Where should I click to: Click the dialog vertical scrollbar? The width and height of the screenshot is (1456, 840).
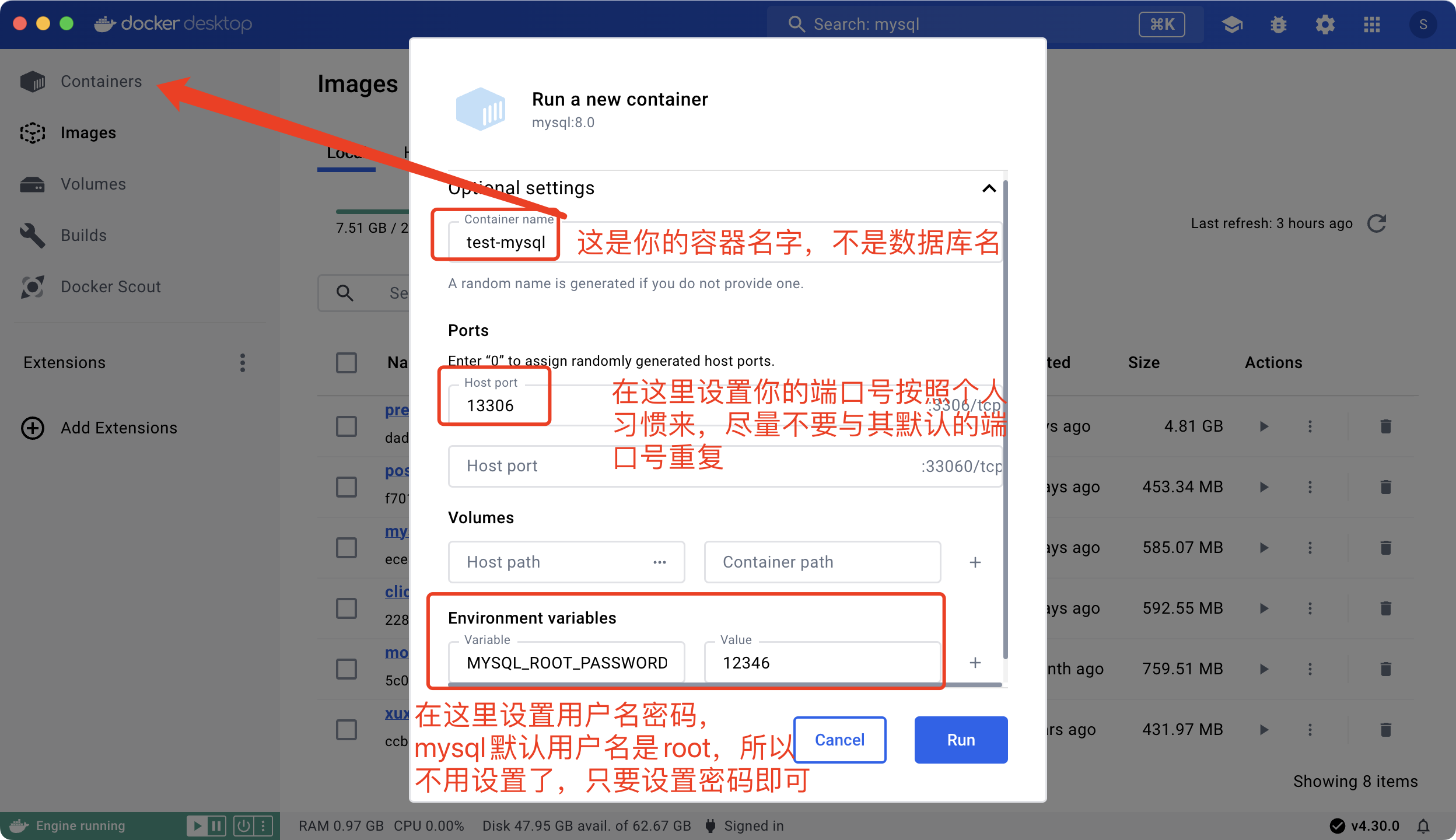tap(1005, 420)
